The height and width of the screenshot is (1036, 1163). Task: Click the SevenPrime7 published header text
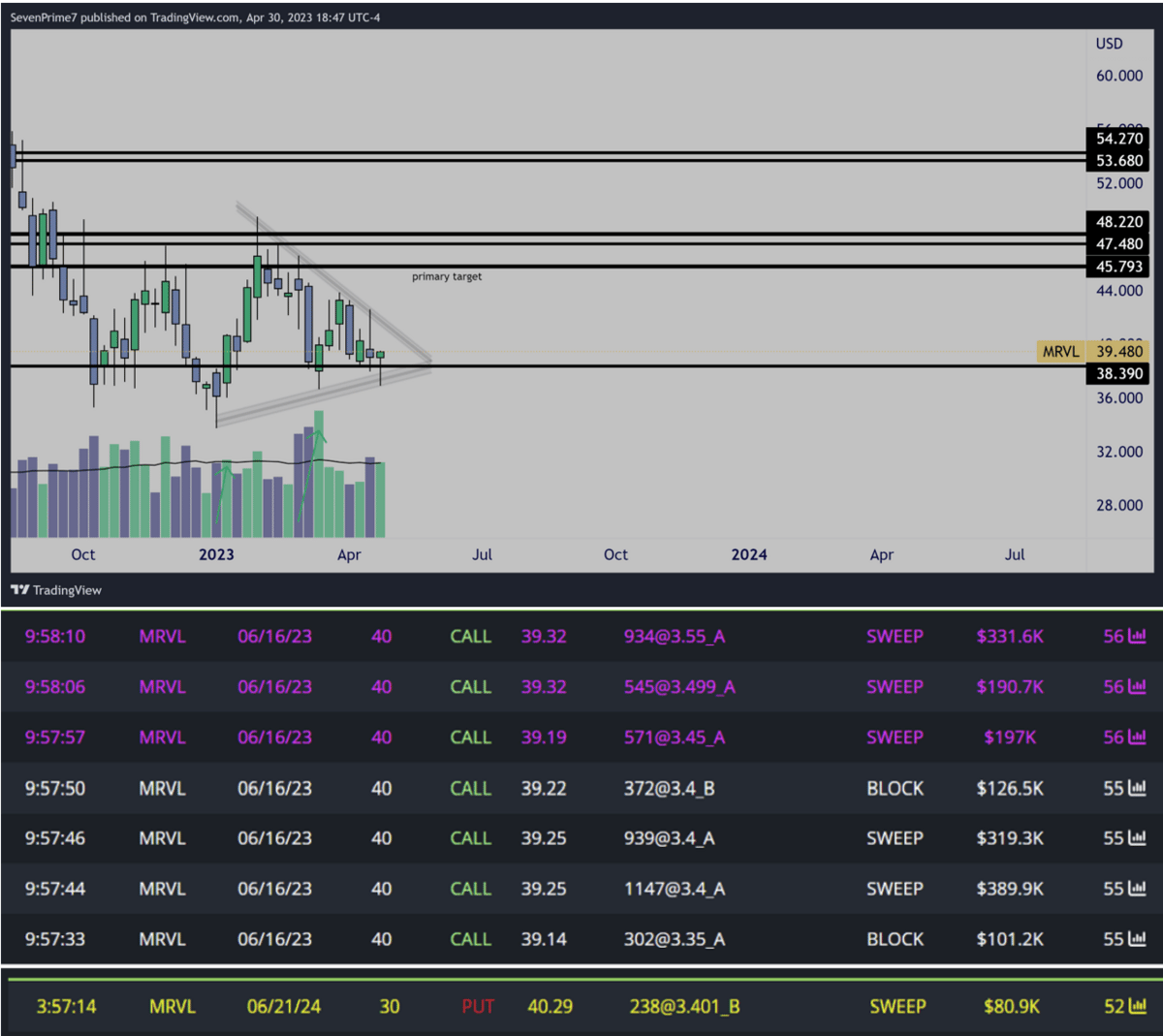[195, 17]
